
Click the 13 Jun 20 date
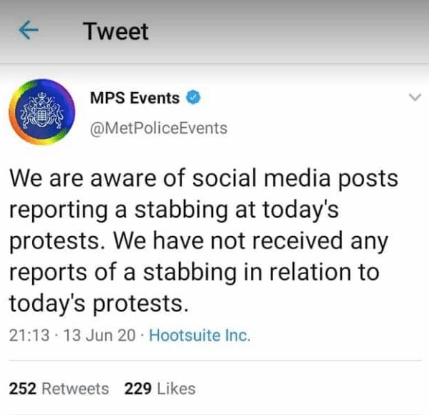(99, 335)
